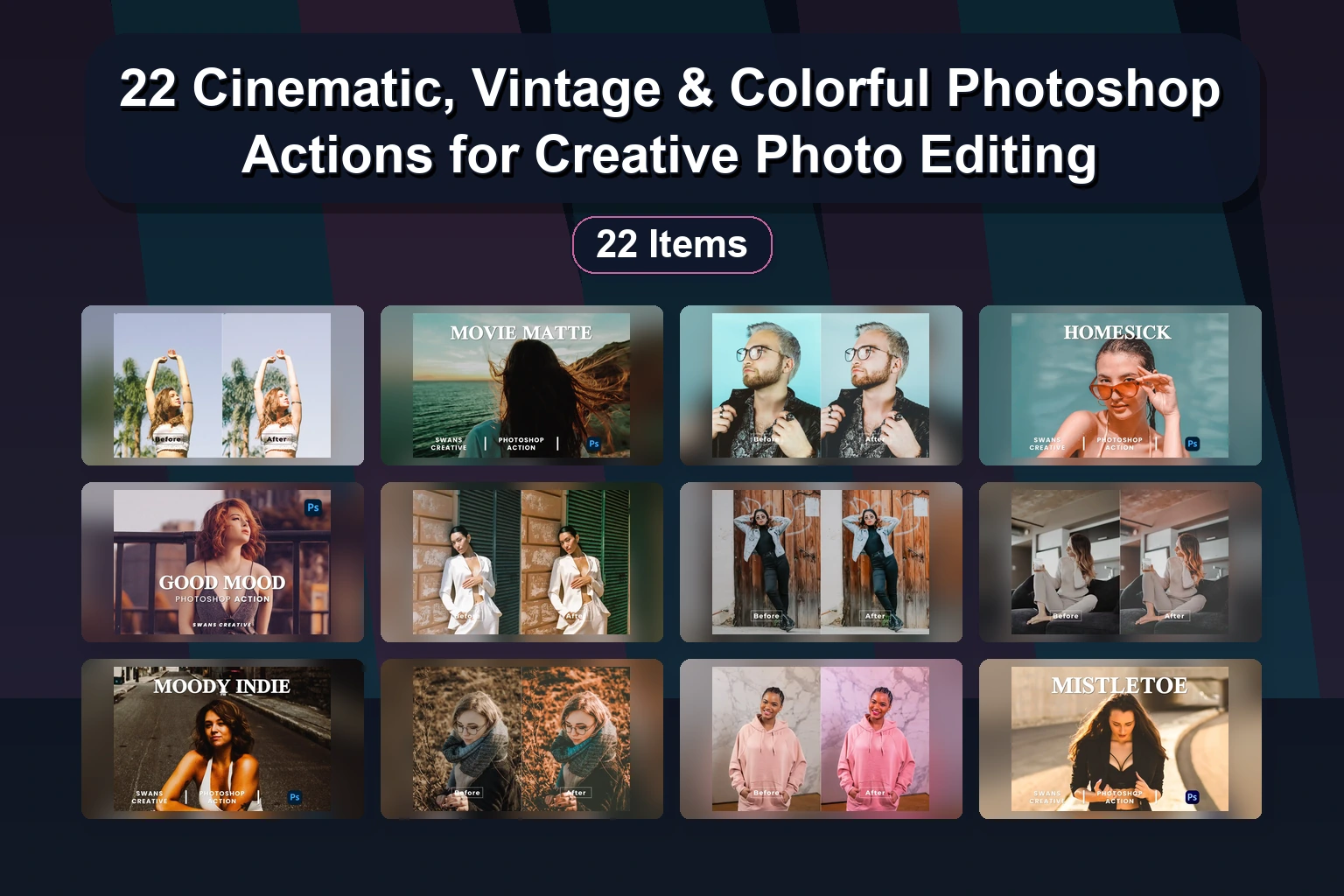The width and height of the screenshot is (1344, 896).
Task: Click Photoshop Action label on Movie Matte
Action: pyautogui.click(x=521, y=444)
